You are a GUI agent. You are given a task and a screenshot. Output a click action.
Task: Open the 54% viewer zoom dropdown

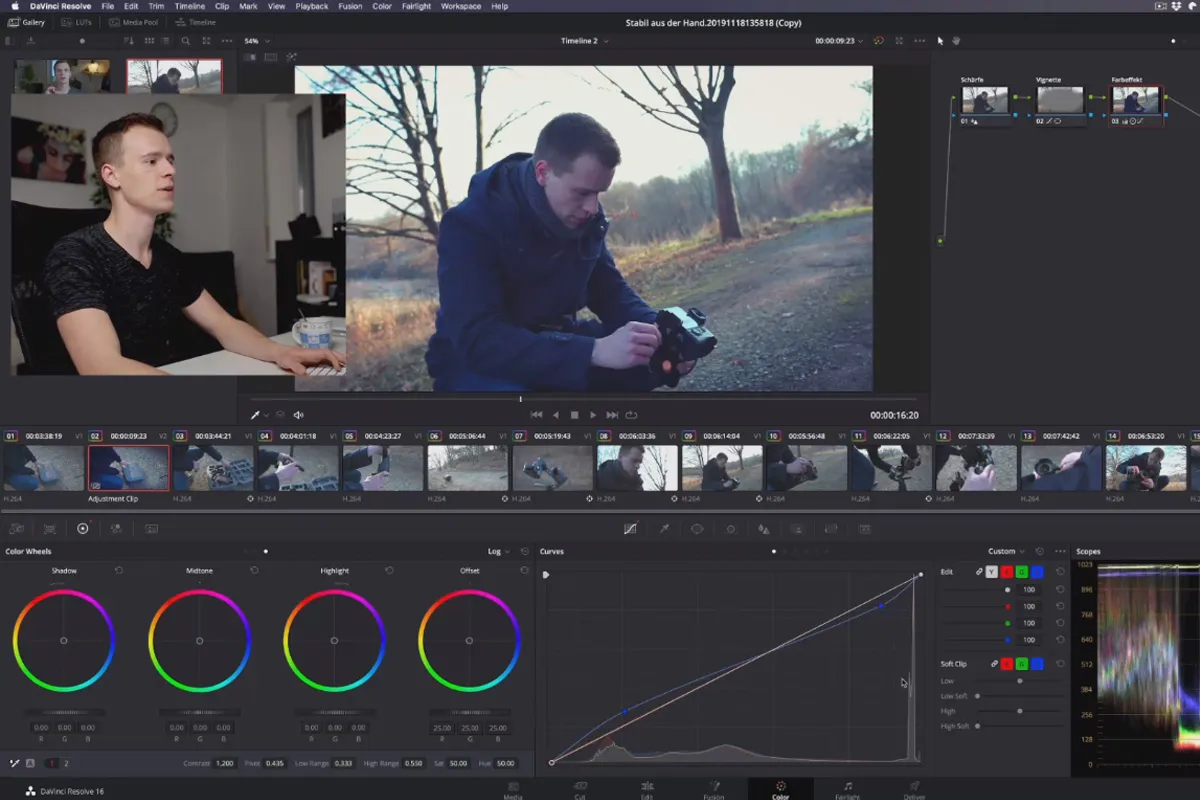[x=255, y=41]
